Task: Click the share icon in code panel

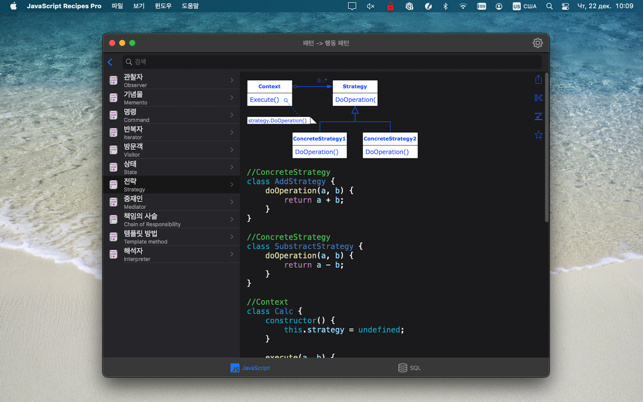Action: [x=538, y=79]
